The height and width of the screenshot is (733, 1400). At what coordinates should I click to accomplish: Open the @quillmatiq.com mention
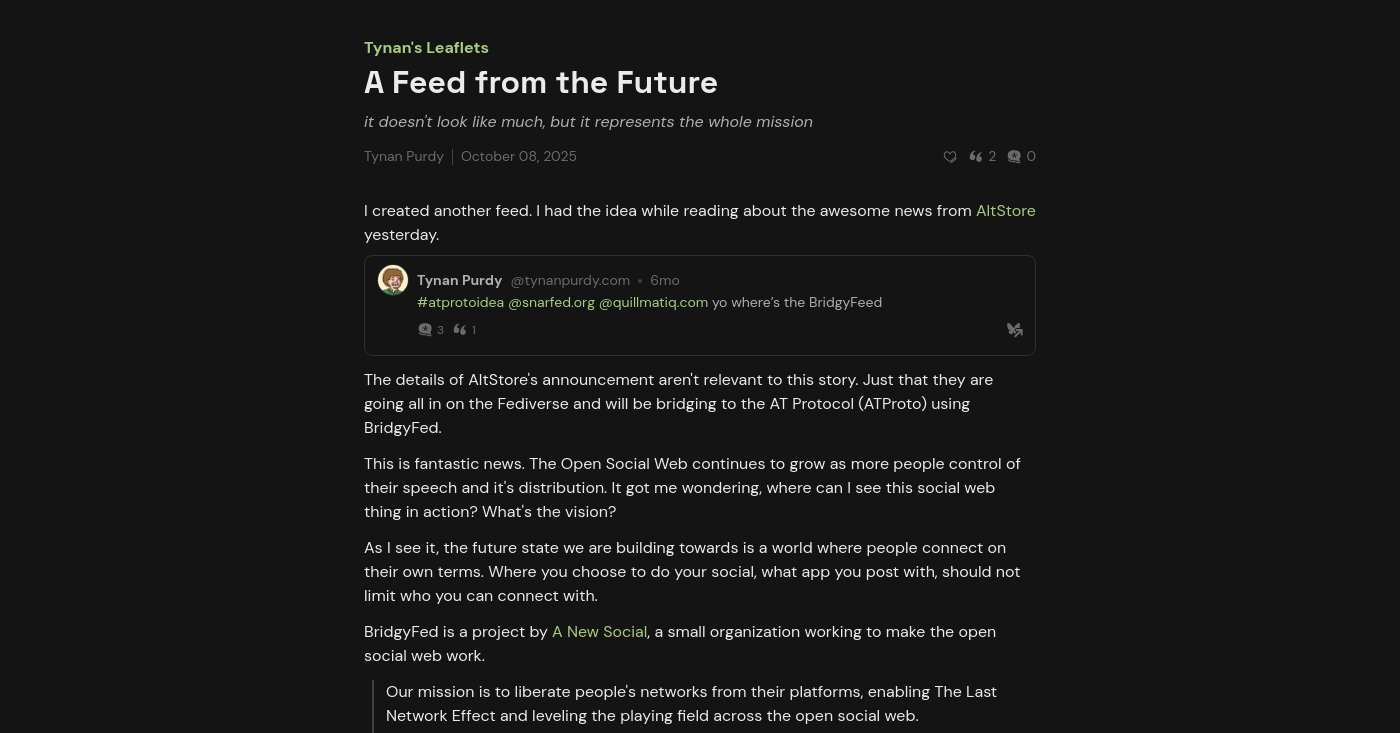point(653,303)
